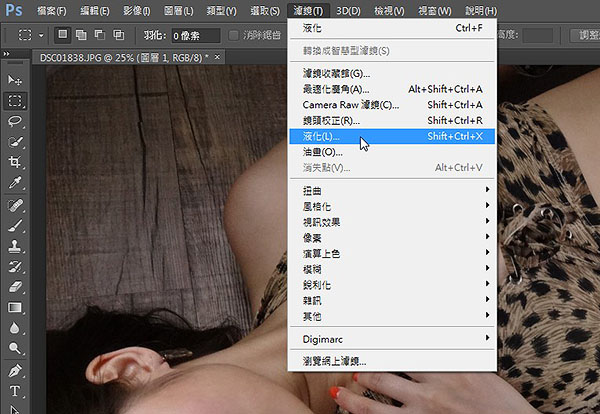
Task: Click the 調整邊緣 Refine Edge button
Action: (x=585, y=36)
